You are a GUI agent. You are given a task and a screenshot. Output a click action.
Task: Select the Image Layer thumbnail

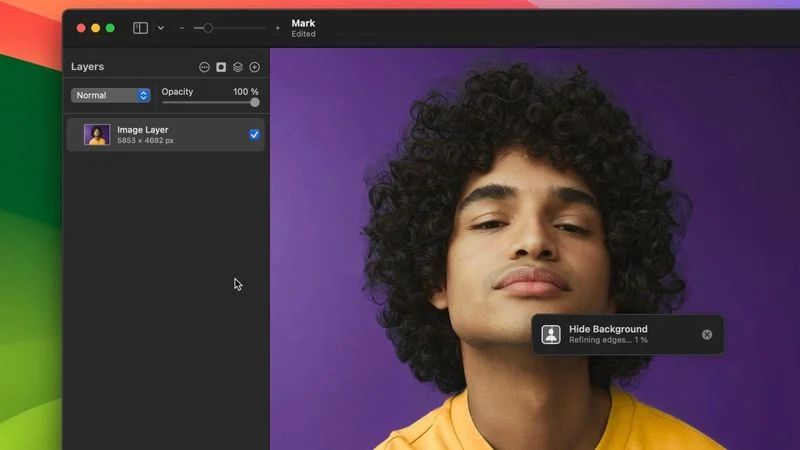click(97, 135)
